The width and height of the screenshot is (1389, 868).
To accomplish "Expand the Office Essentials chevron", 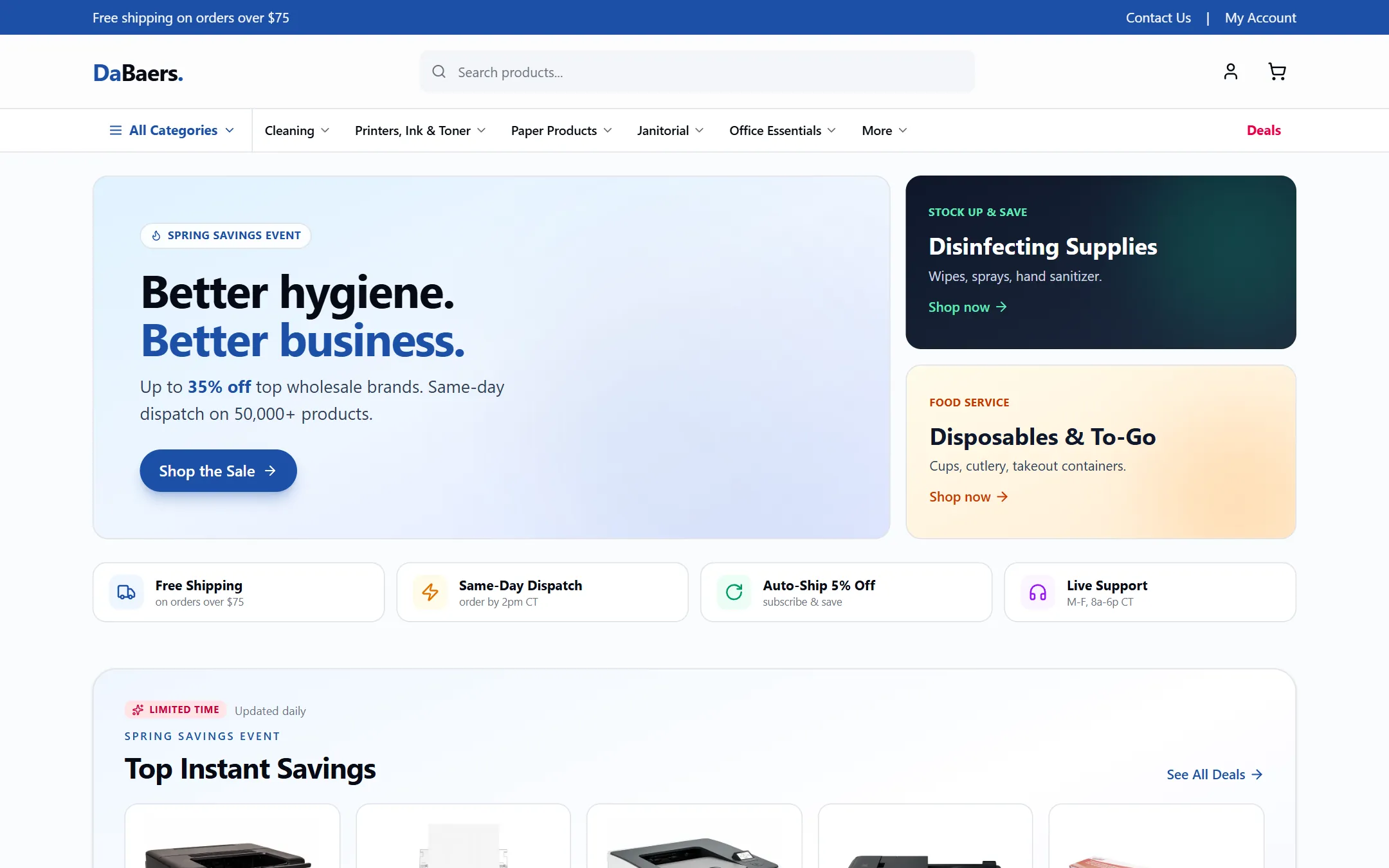I will click(831, 131).
